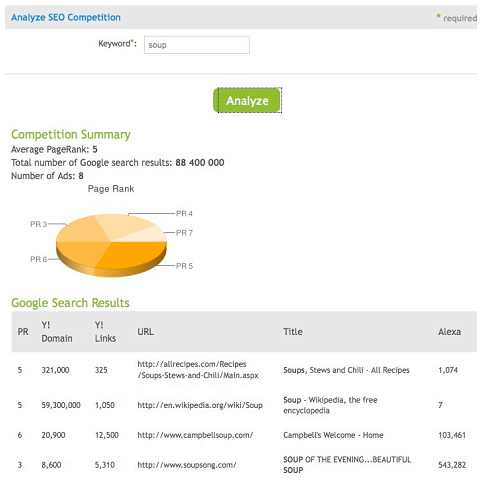Click the PR 5 chart legend label

tap(184, 266)
